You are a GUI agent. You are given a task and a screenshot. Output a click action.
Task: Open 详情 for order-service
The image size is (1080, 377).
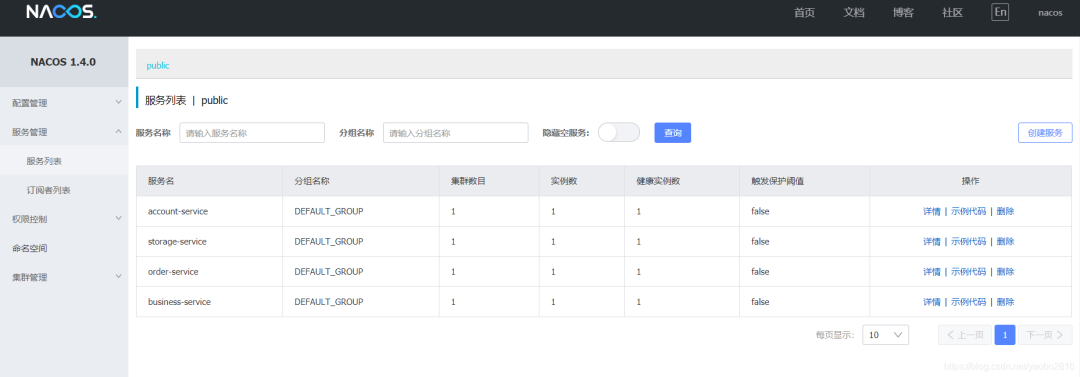[x=931, y=272]
